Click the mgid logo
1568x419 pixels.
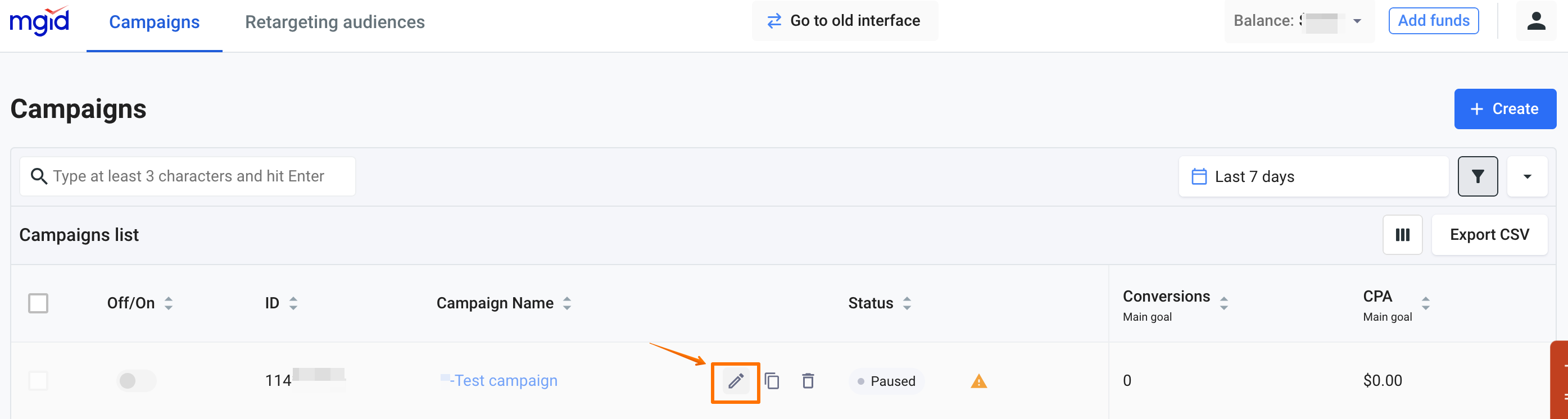(39, 21)
